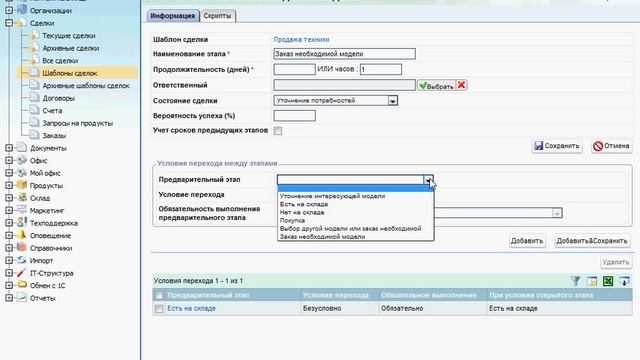Expand the Отчеты tree node

9,298
